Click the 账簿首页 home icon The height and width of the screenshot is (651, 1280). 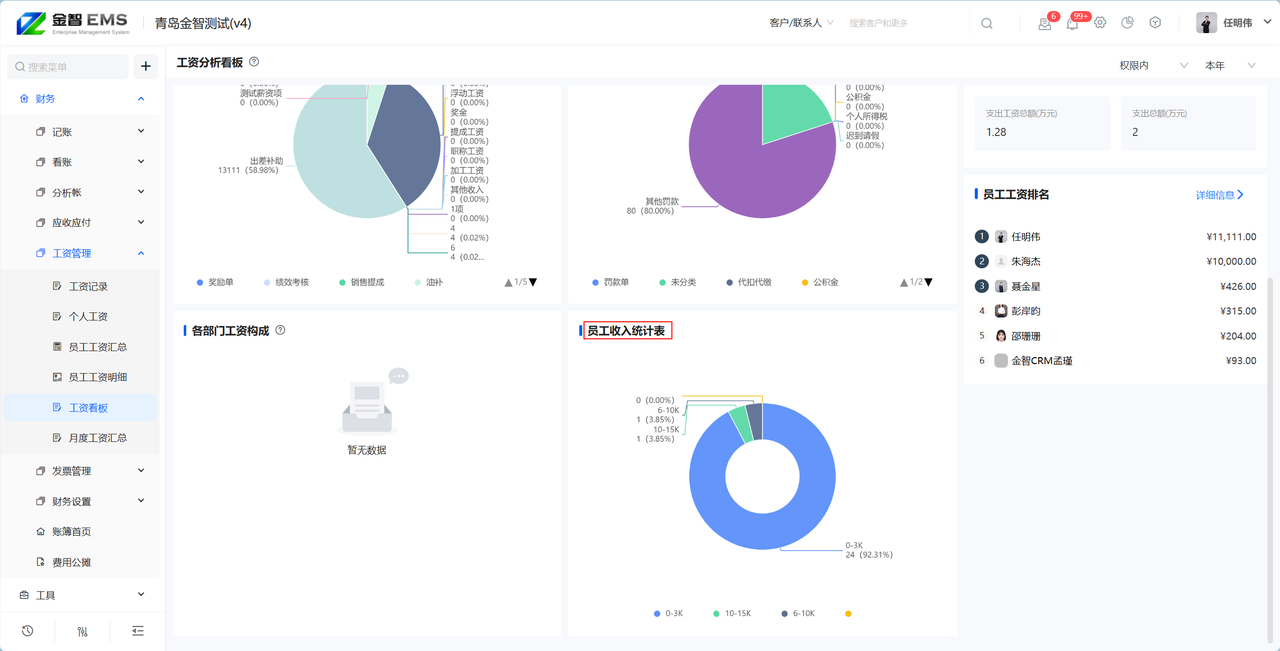coord(41,532)
